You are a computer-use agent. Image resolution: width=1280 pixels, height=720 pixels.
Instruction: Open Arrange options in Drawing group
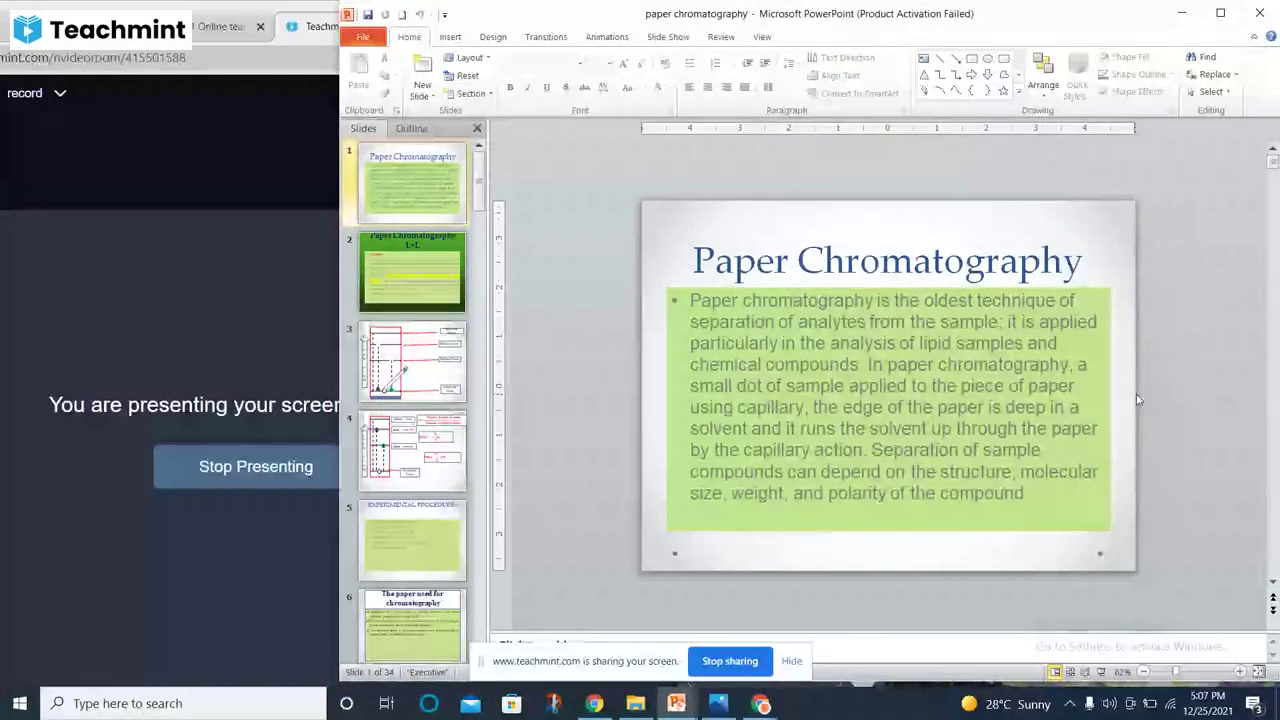click(x=1043, y=76)
